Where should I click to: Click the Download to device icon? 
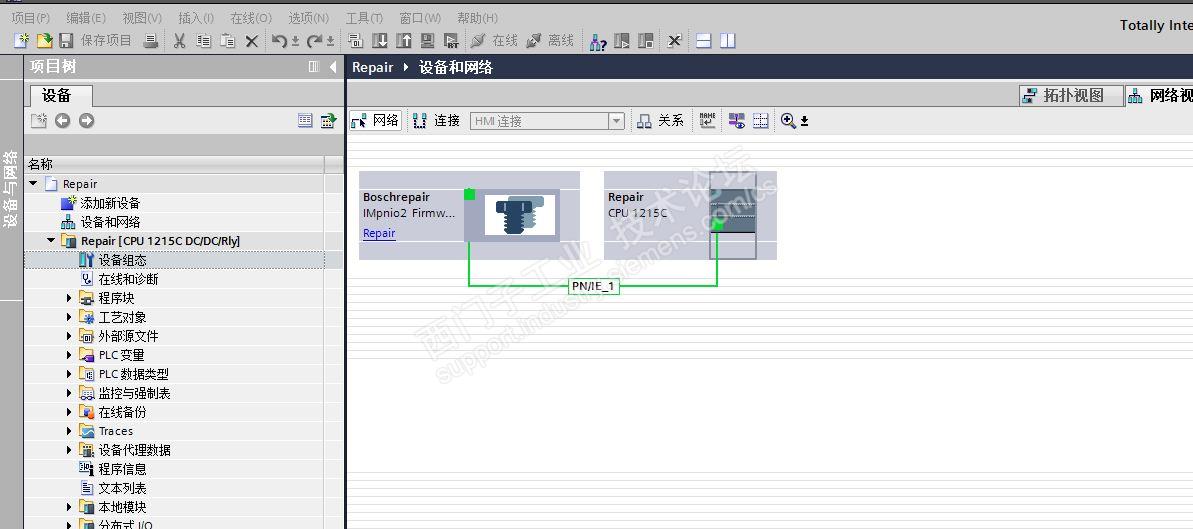coord(379,41)
